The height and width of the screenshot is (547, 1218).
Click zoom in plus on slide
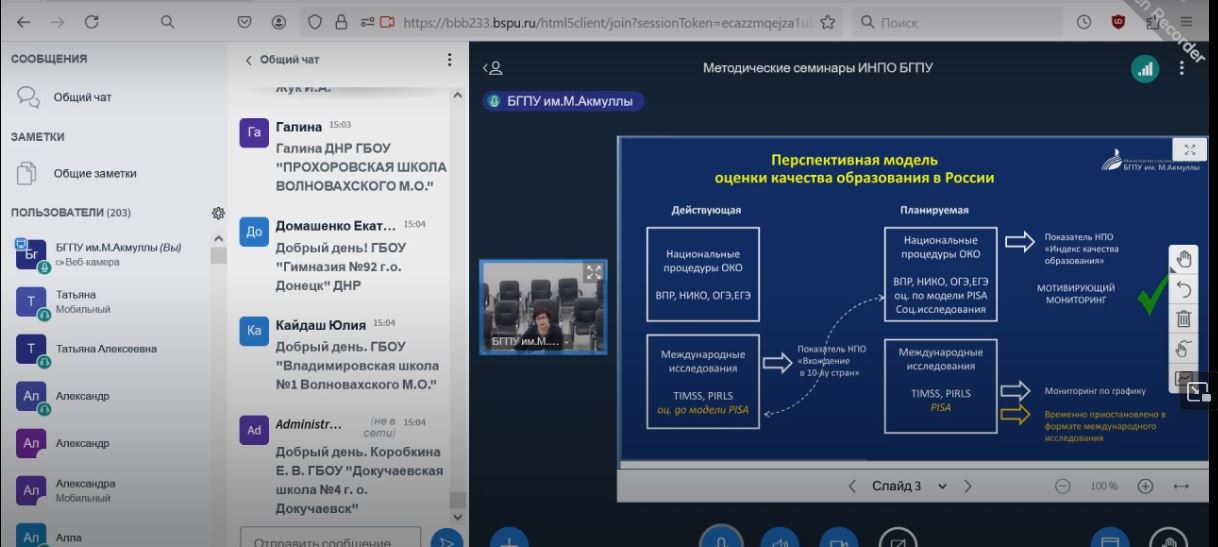(1145, 486)
